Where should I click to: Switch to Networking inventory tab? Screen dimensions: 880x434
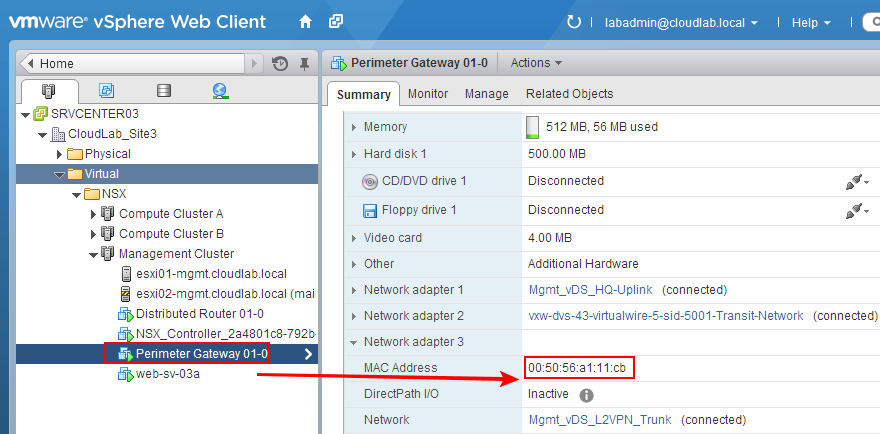(220, 90)
